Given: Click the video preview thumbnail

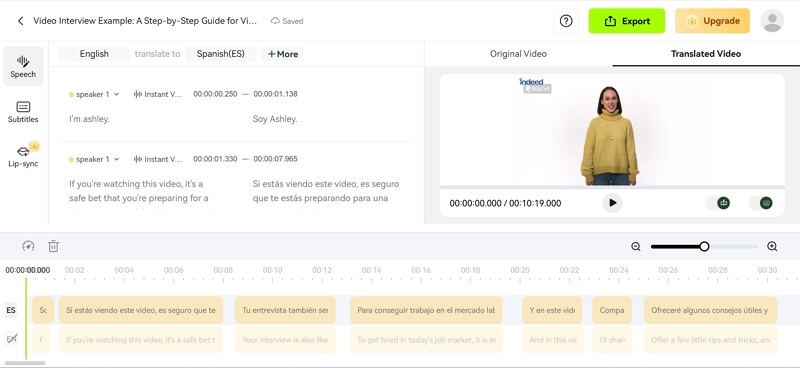Looking at the screenshot, I should (612, 130).
